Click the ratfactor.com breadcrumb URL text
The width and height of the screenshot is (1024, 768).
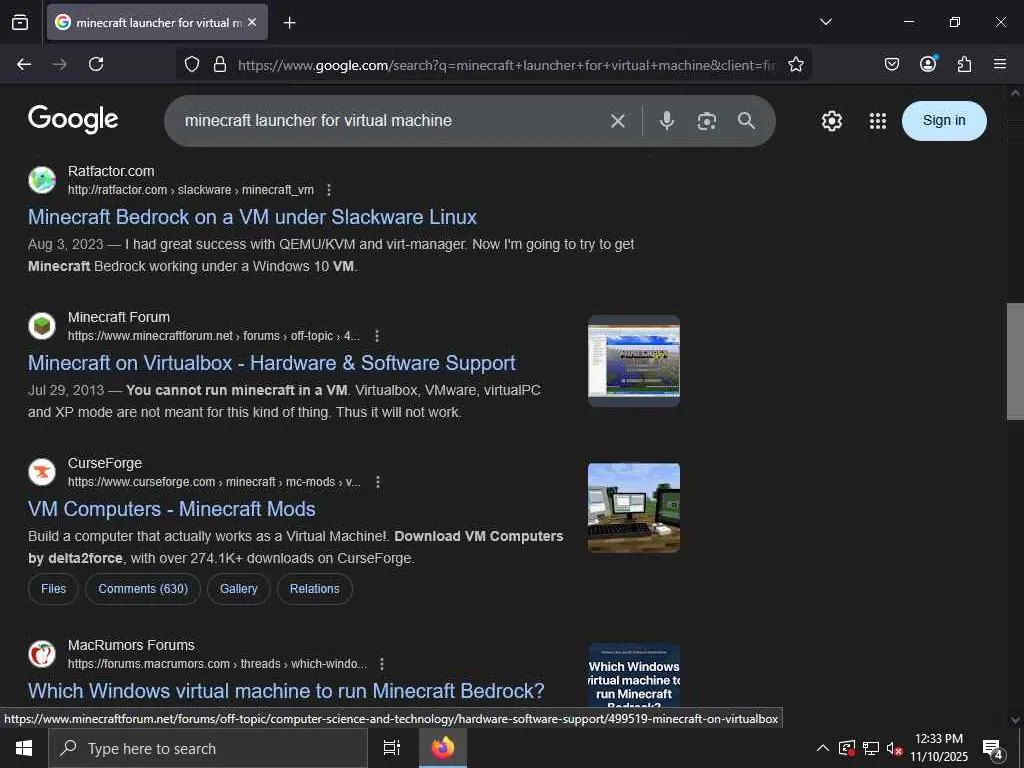pyautogui.click(x=191, y=190)
